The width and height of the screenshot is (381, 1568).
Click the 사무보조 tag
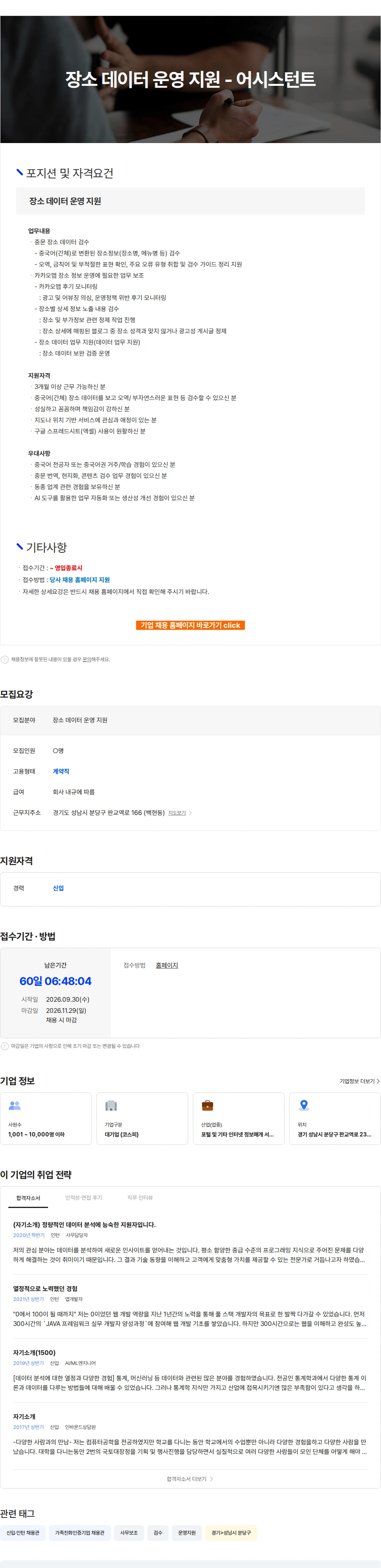click(129, 1532)
